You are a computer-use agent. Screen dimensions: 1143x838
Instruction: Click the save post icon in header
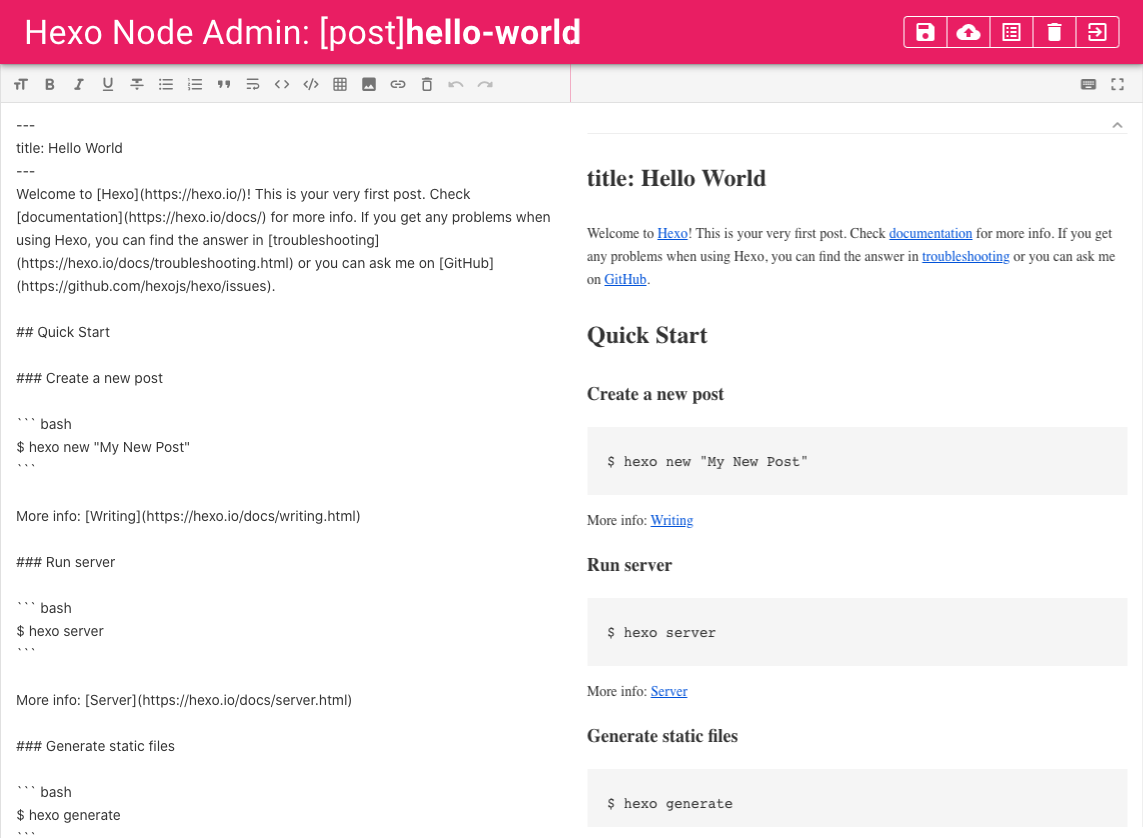[x=925, y=32]
